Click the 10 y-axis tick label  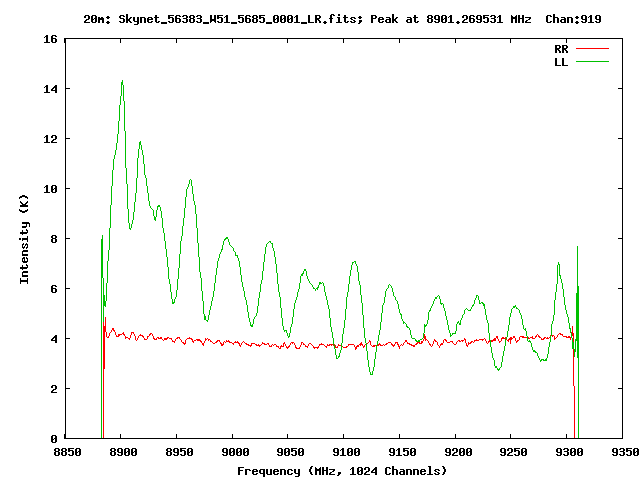(48, 189)
